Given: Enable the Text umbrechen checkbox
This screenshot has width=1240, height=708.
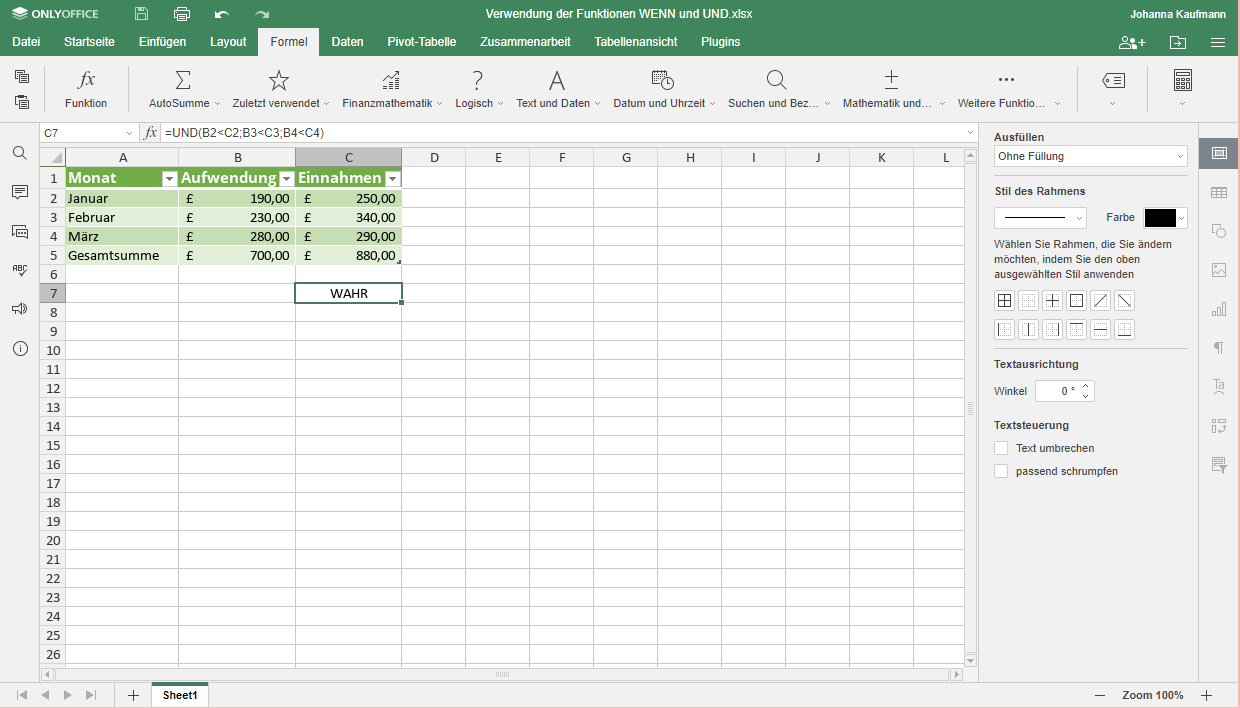Looking at the screenshot, I should [1001, 448].
